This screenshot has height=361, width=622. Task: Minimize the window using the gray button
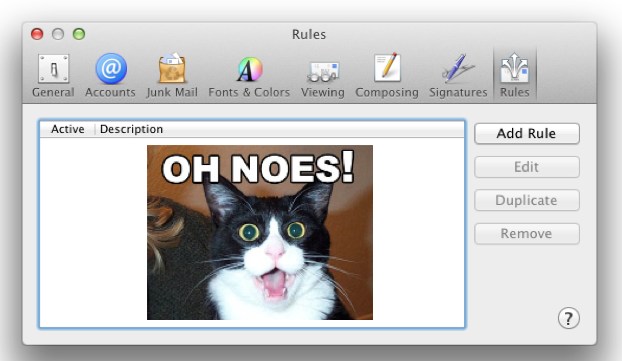click(58, 34)
